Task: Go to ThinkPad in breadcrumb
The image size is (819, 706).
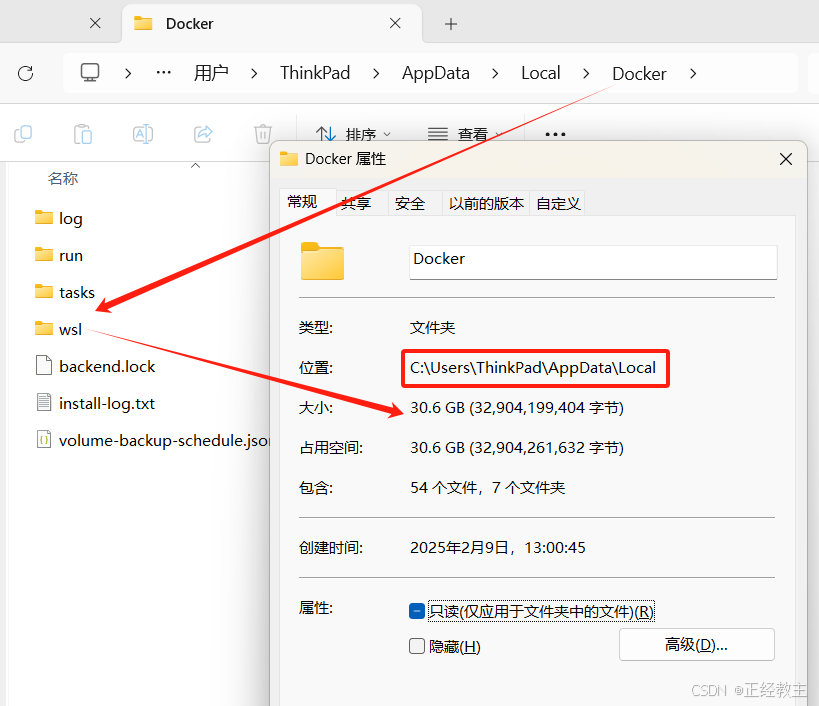Action: coord(315,73)
